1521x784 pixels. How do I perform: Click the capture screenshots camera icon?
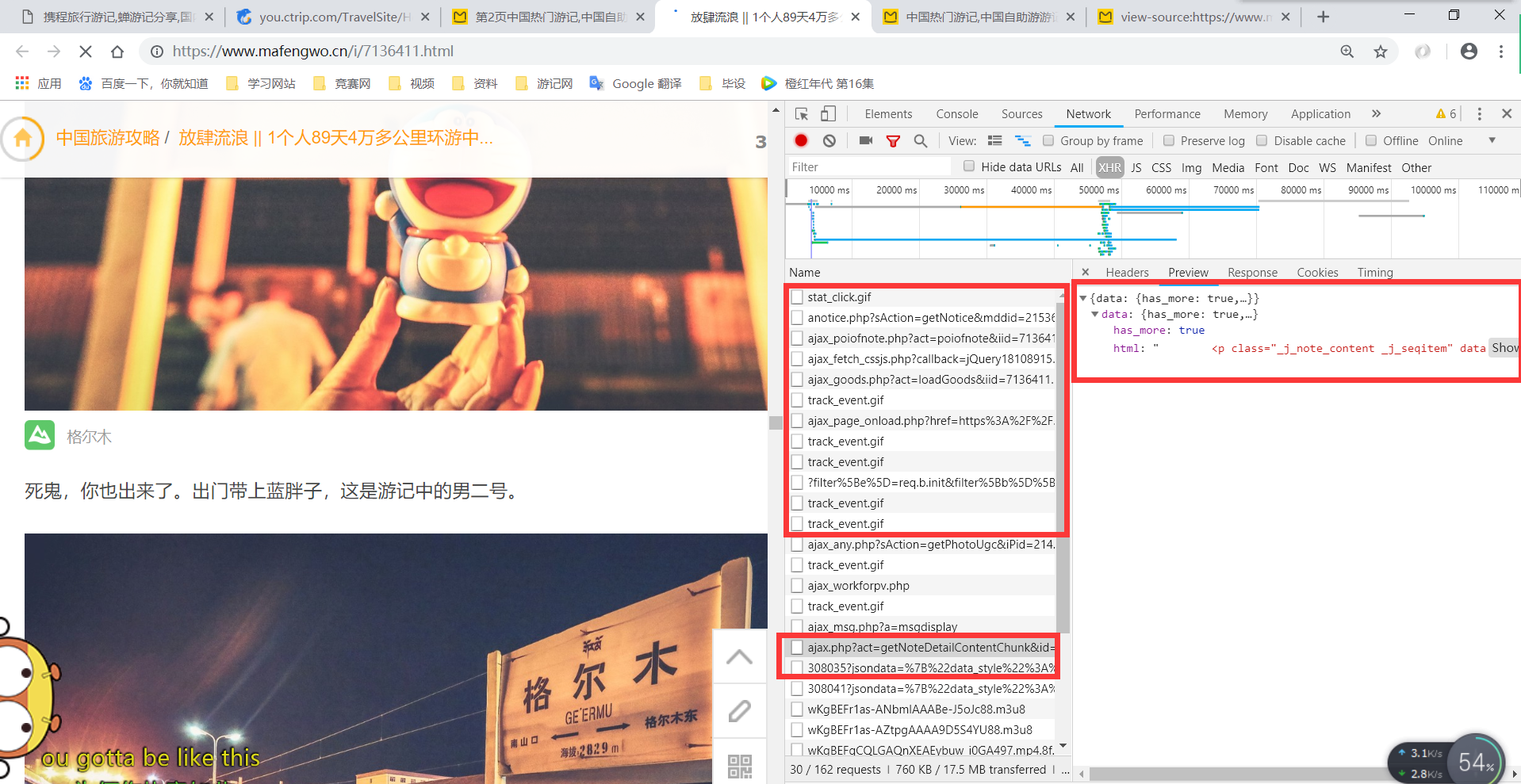(866, 141)
